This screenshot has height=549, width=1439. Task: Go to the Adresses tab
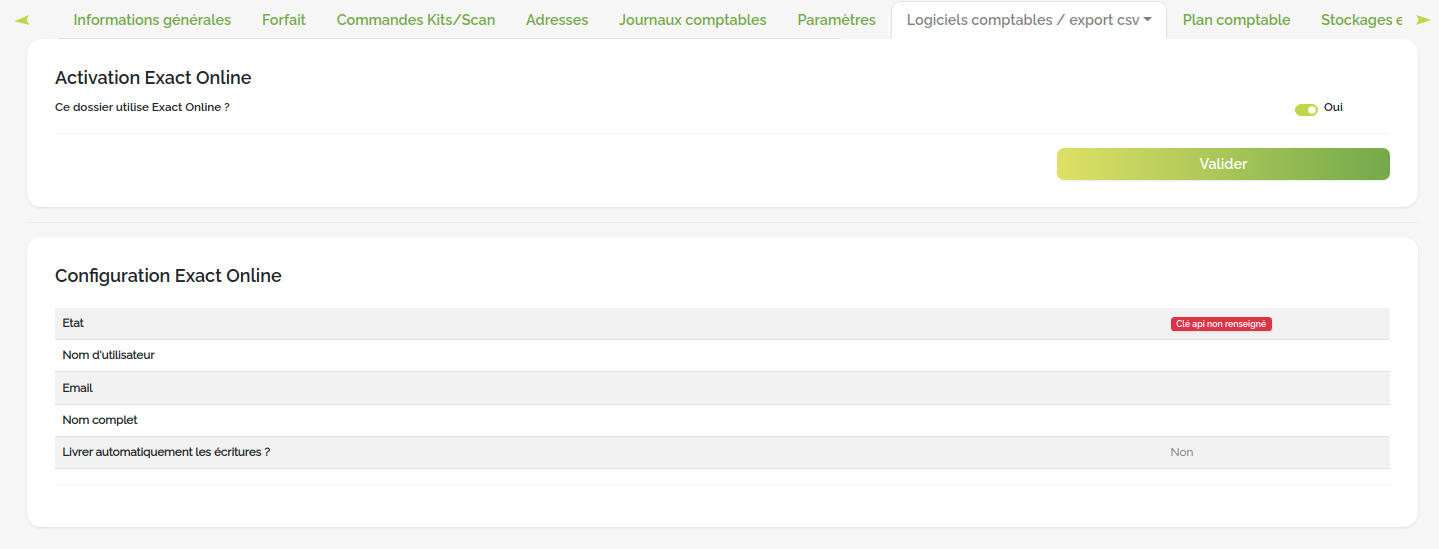tap(557, 20)
